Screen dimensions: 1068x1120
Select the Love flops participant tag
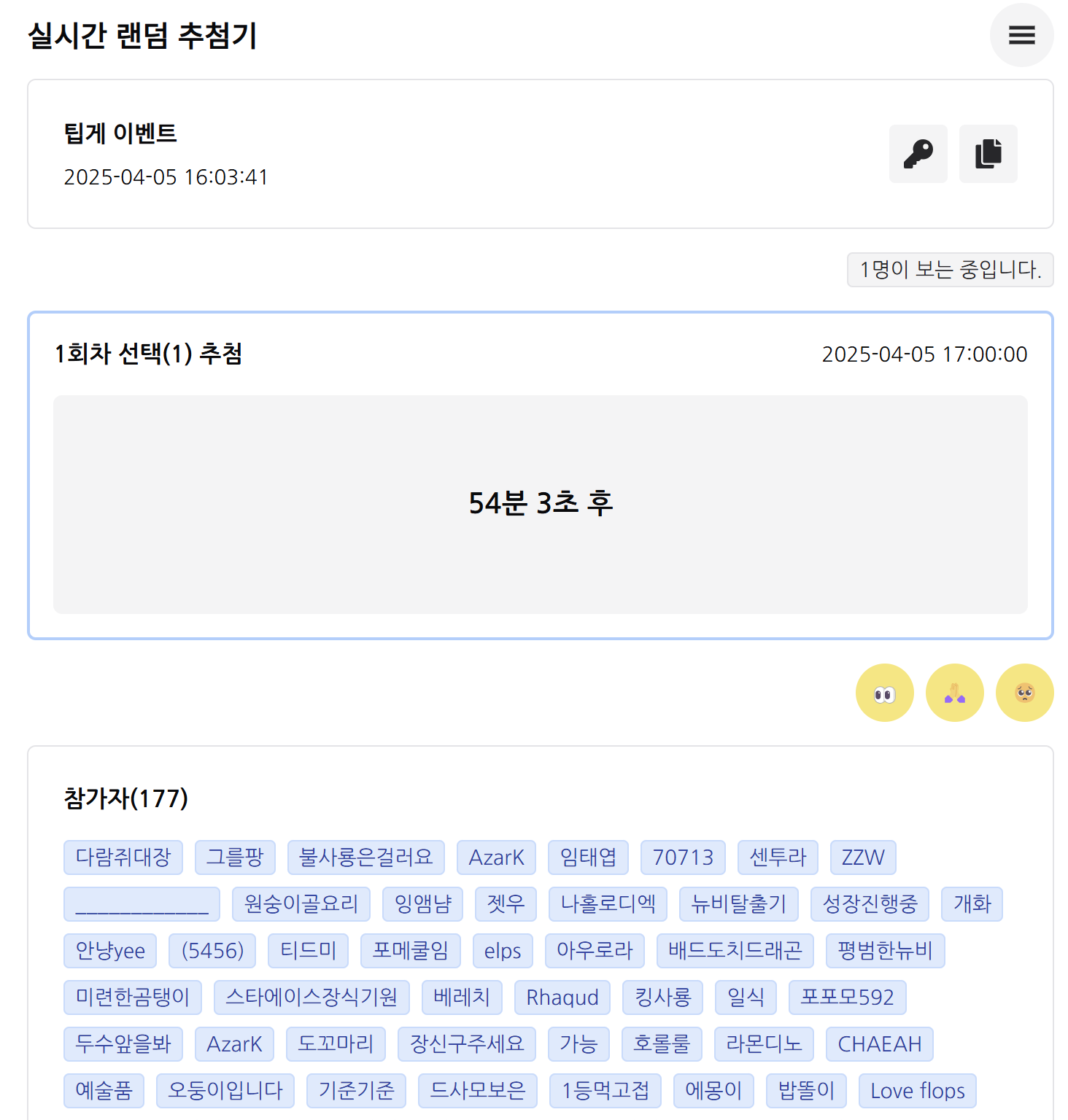click(917, 1091)
